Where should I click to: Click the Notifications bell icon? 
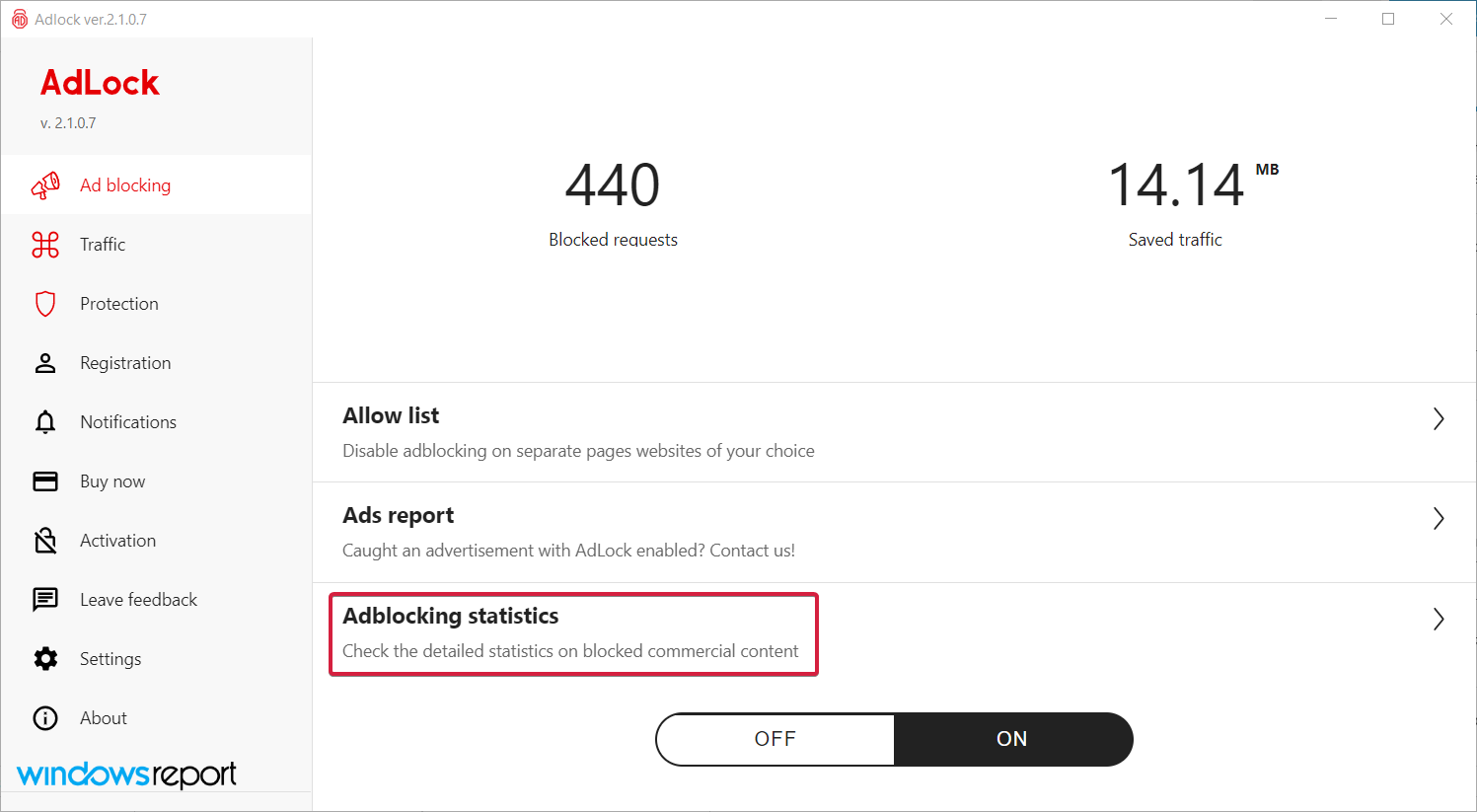45,422
